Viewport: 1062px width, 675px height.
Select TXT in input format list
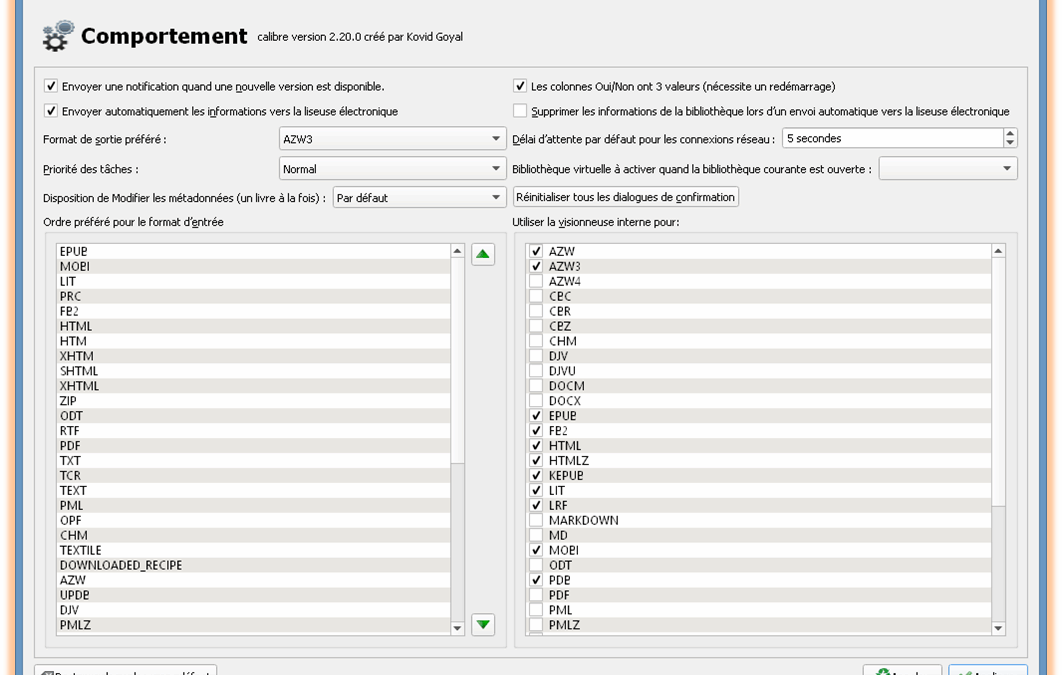[x=253, y=460]
